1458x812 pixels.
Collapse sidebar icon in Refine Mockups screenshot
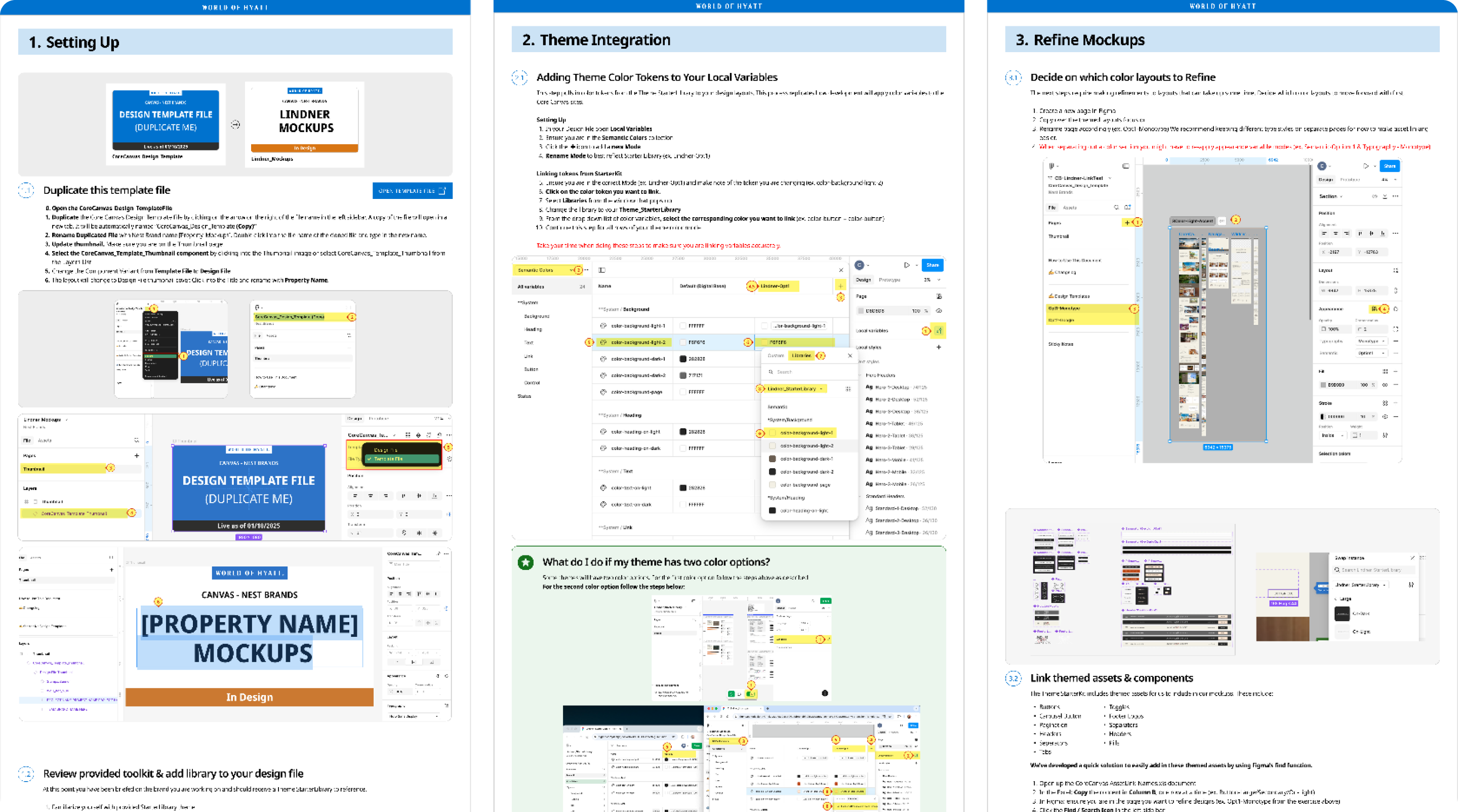[1126, 166]
